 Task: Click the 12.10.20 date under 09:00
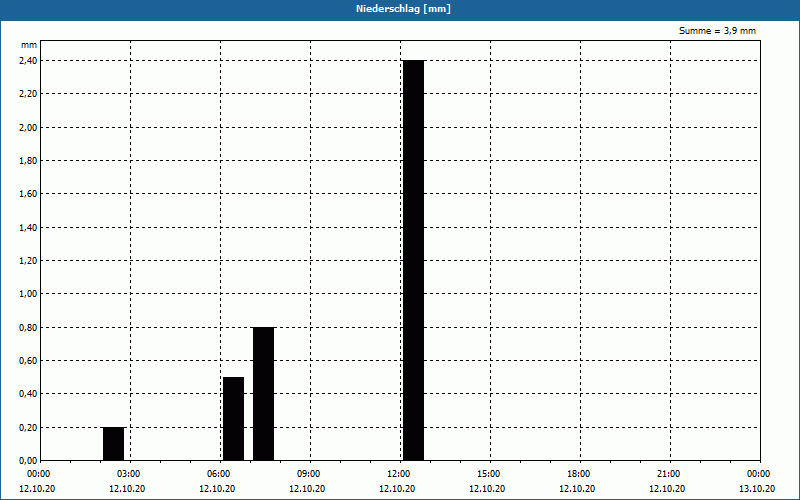[x=307, y=489]
